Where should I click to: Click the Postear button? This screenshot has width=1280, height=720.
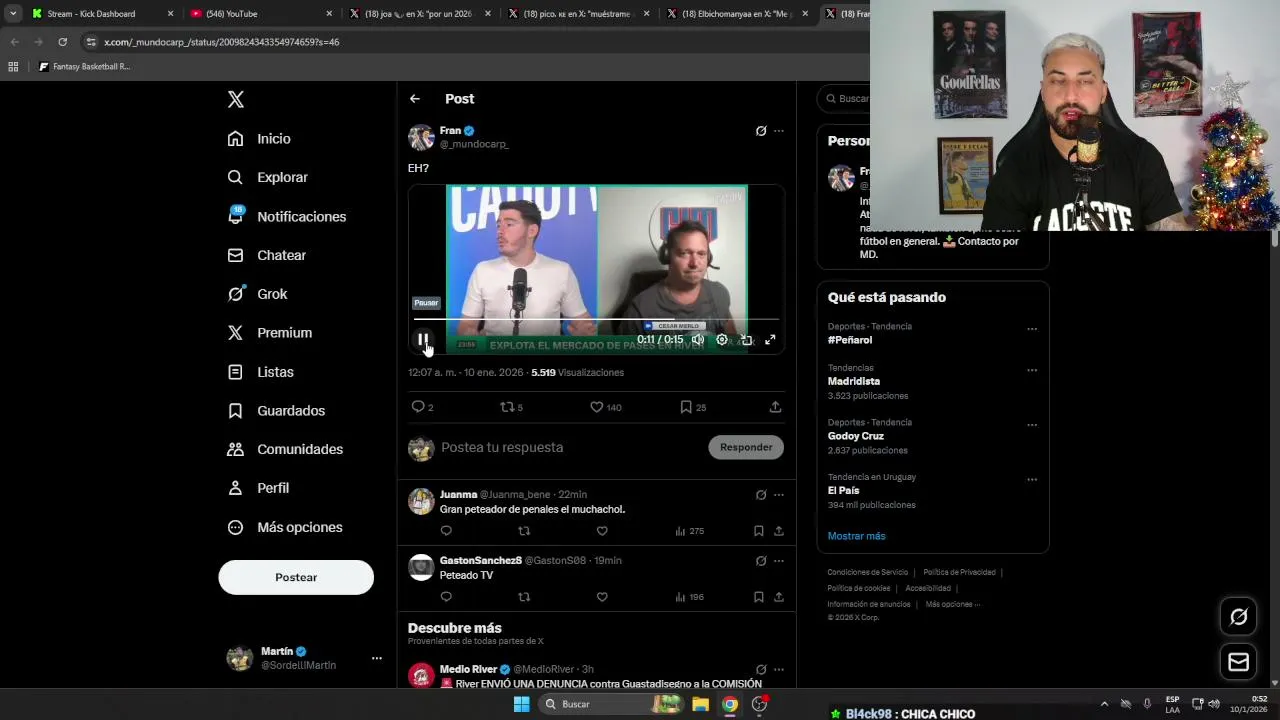(x=296, y=577)
